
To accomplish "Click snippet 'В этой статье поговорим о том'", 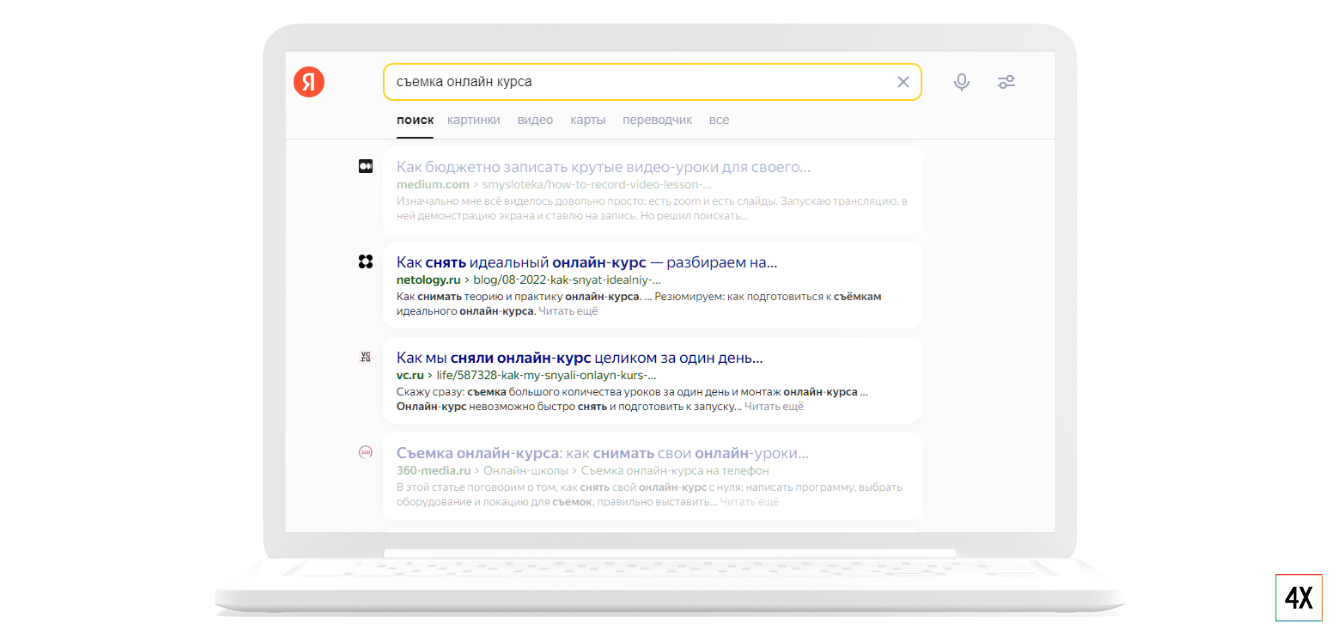I will point(649,494).
